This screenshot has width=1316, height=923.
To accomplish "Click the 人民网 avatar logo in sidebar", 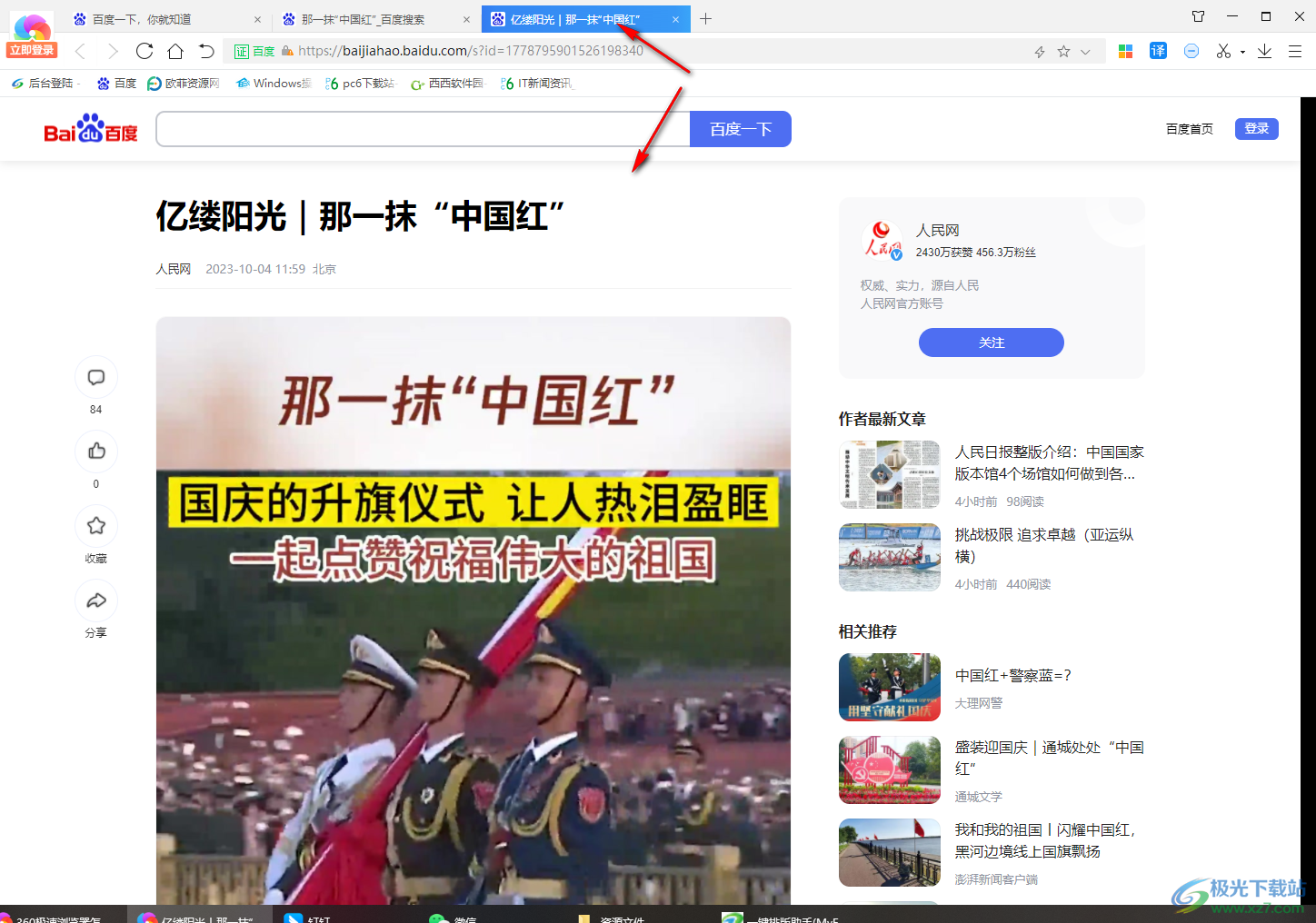I will (882, 240).
